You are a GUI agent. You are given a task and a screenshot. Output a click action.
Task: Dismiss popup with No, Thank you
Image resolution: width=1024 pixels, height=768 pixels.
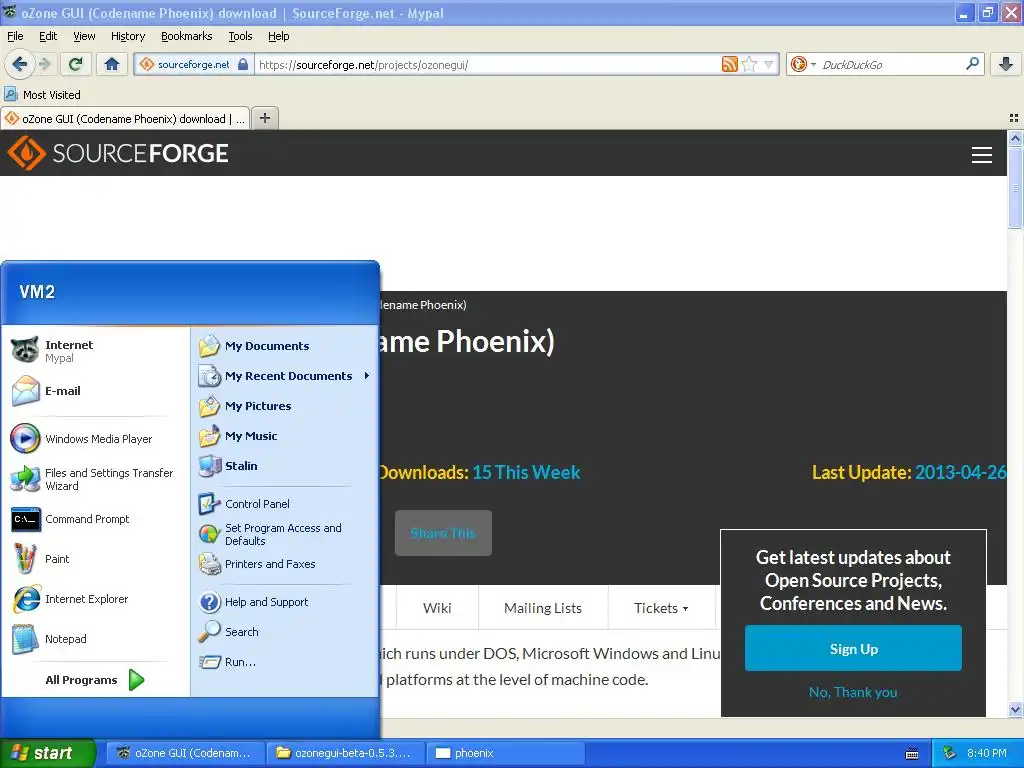click(x=853, y=692)
